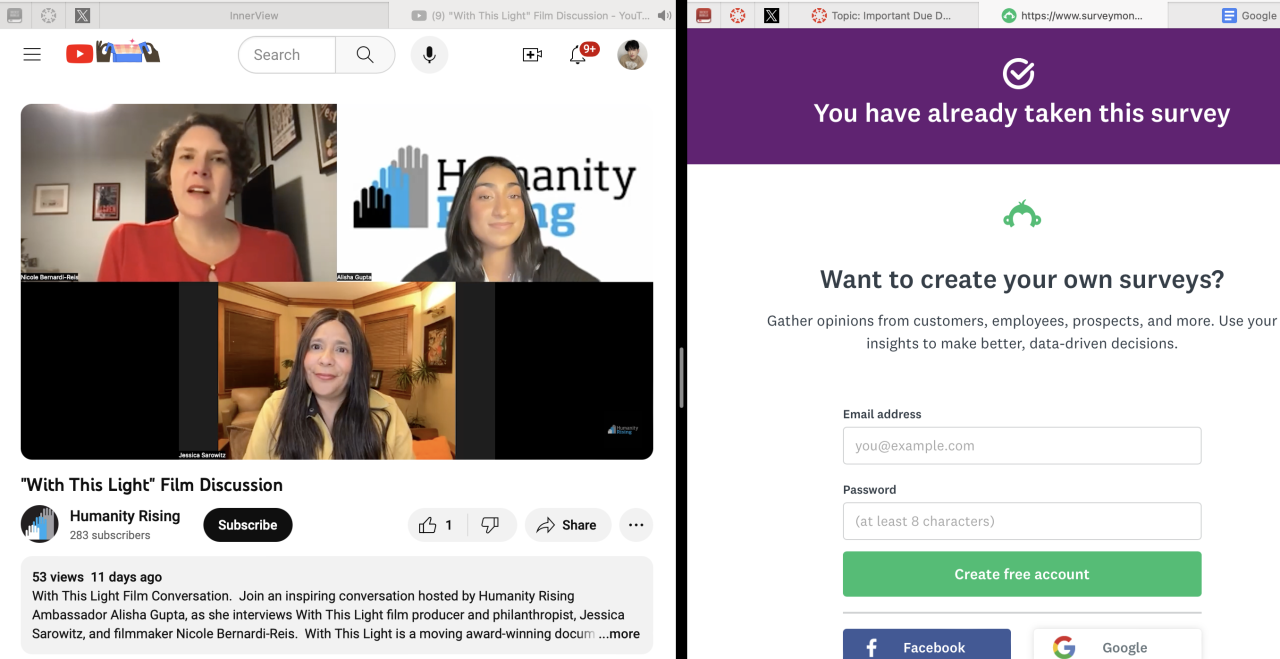Screen dimensions: 1280x659
Task: Click "53 views 11 days ago" text
Action: [97, 577]
